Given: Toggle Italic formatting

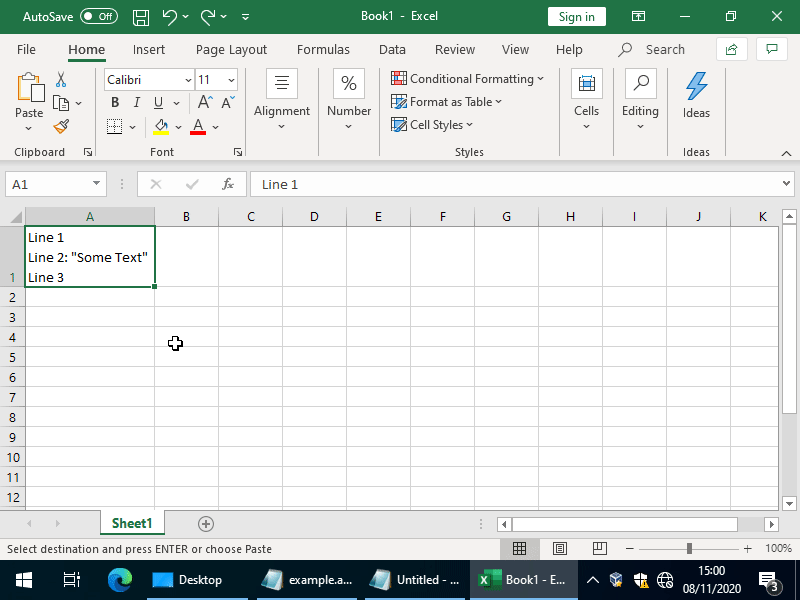Looking at the screenshot, I should point(136,103).
